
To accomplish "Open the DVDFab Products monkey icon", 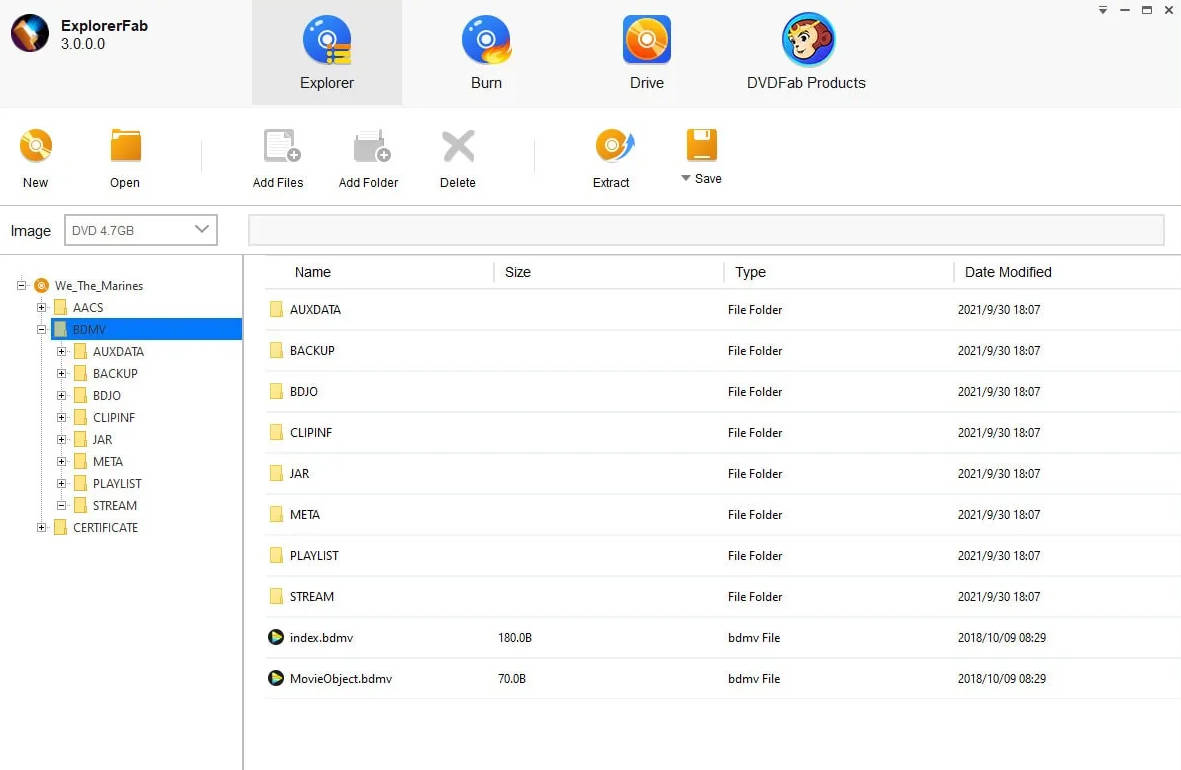I will [807, 41].
